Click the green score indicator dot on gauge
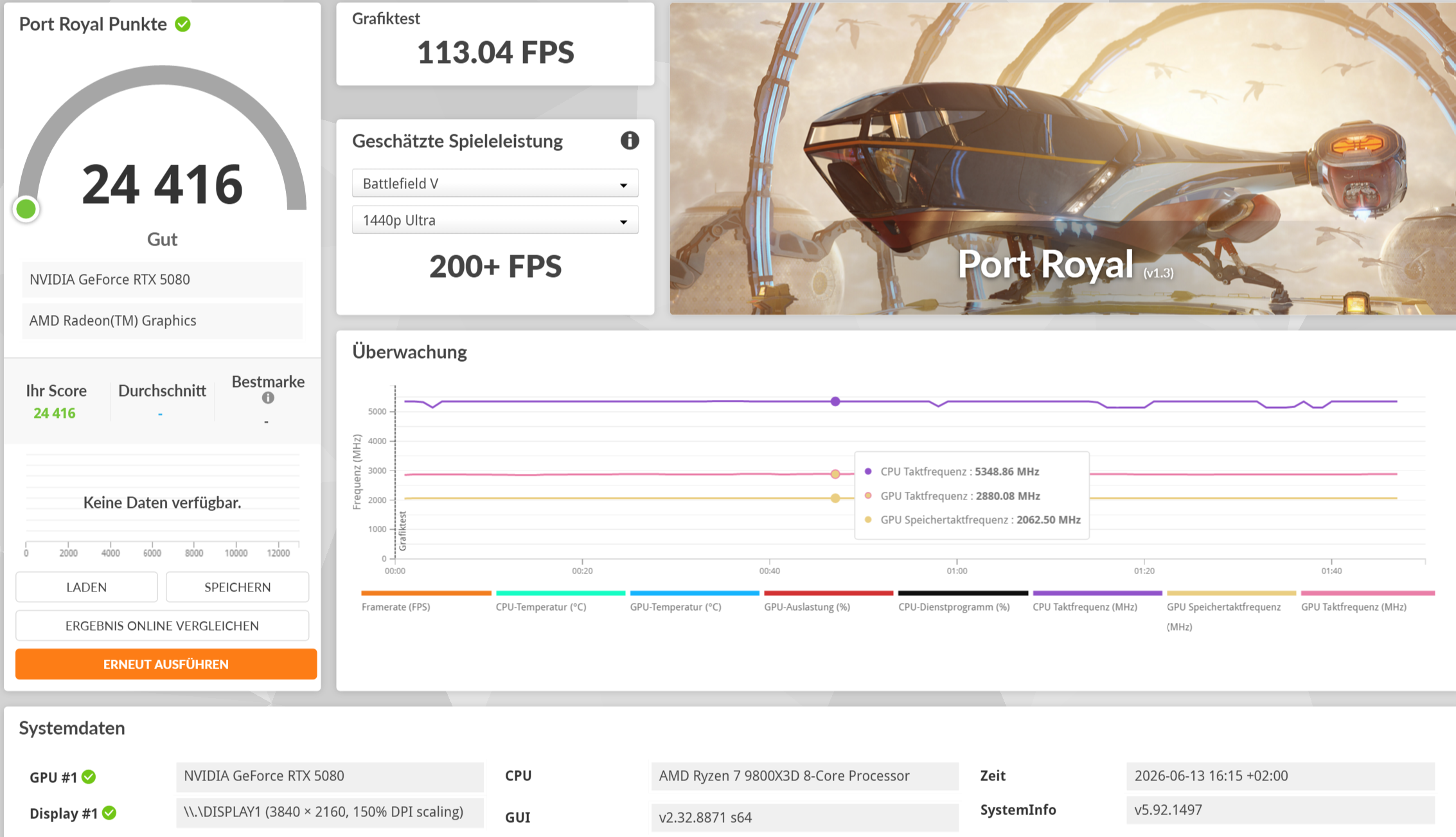The width and height of the screenshot is (1456, 837). point(26,209)
